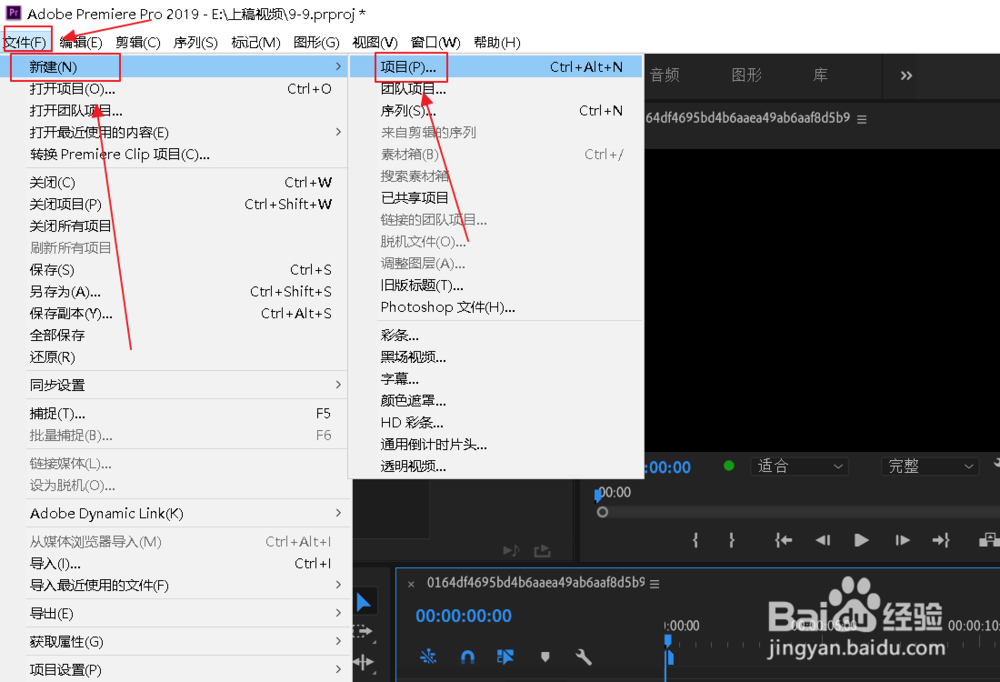
Task: Open the 适合 zoom level dropdown
Action: click(800, 466)
